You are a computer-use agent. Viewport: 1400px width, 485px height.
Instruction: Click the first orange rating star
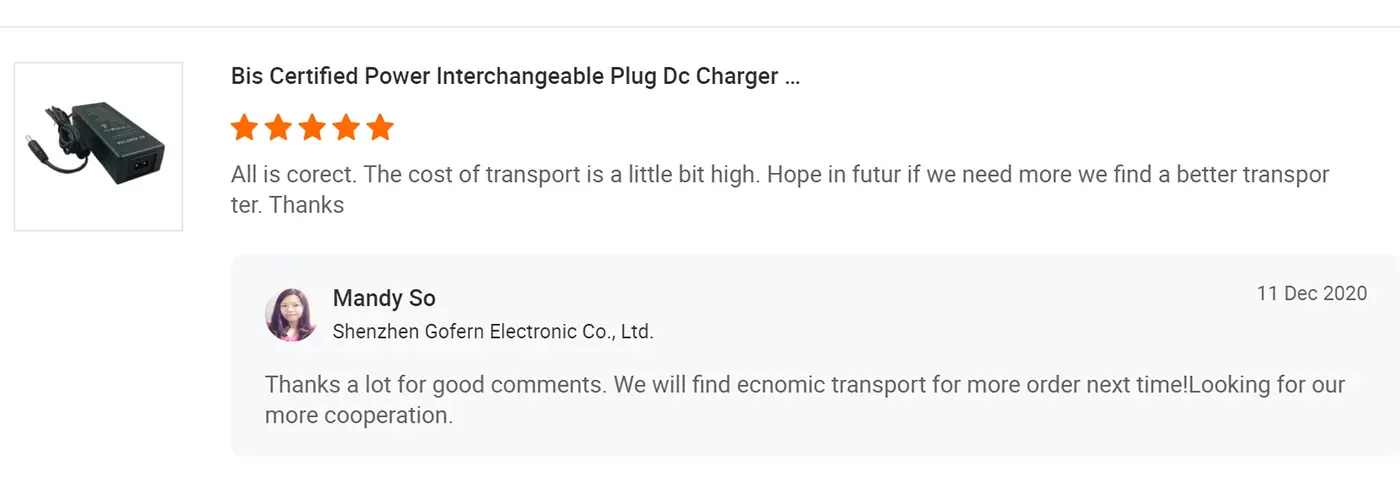[x=244, y=128]
